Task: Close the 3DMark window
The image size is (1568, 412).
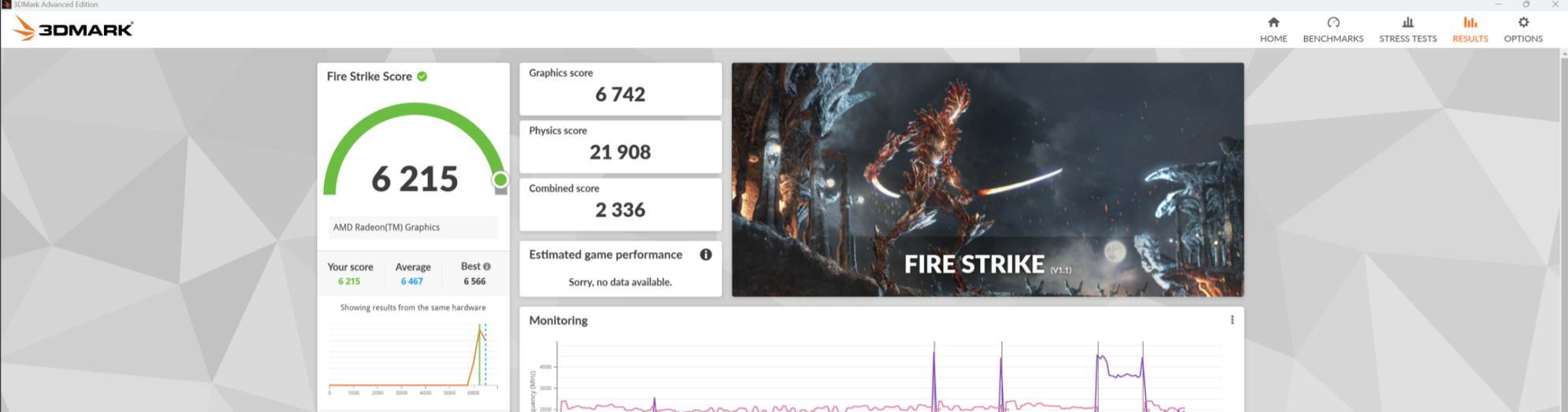Action: [x=1555, y=4]
